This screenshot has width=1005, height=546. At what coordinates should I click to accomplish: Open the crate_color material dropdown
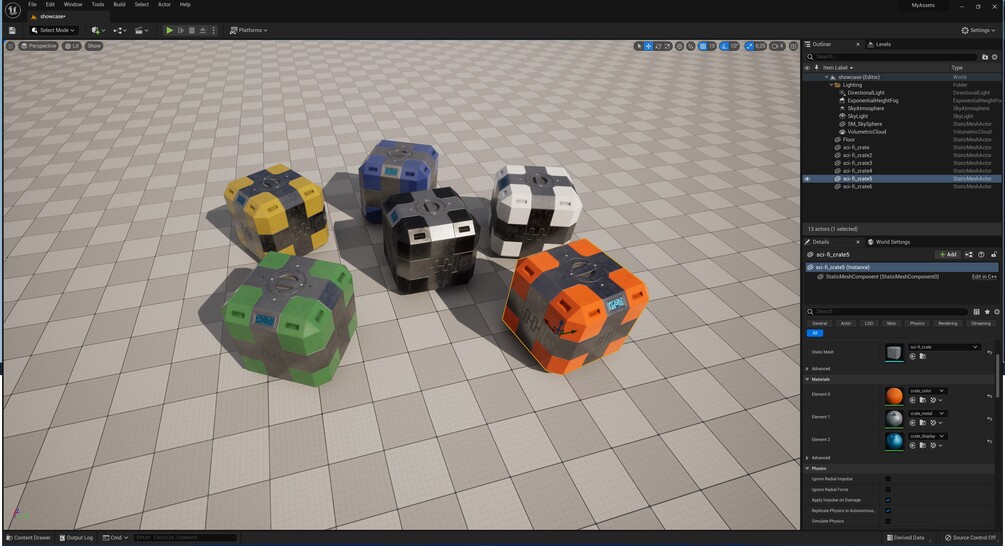[927, 390]
